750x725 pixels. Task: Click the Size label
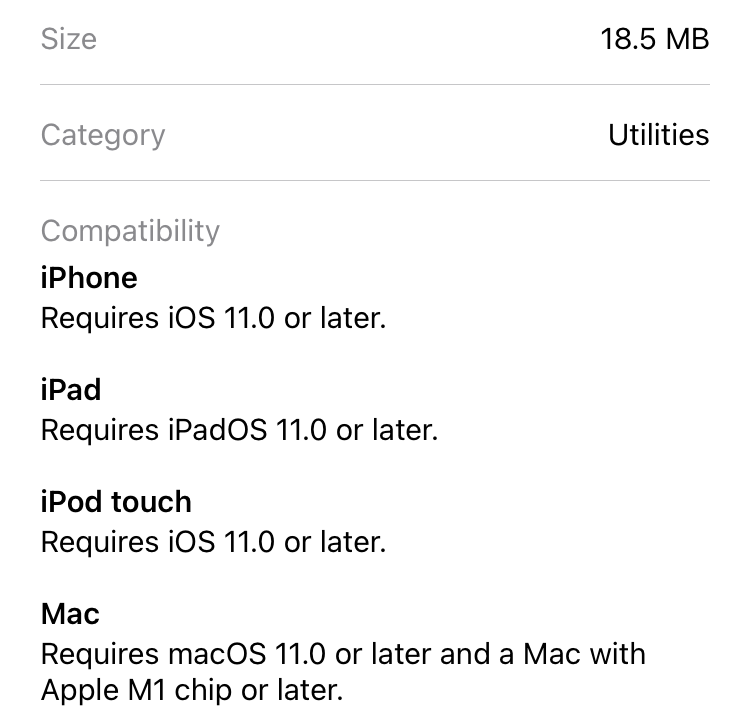(69, 39)
